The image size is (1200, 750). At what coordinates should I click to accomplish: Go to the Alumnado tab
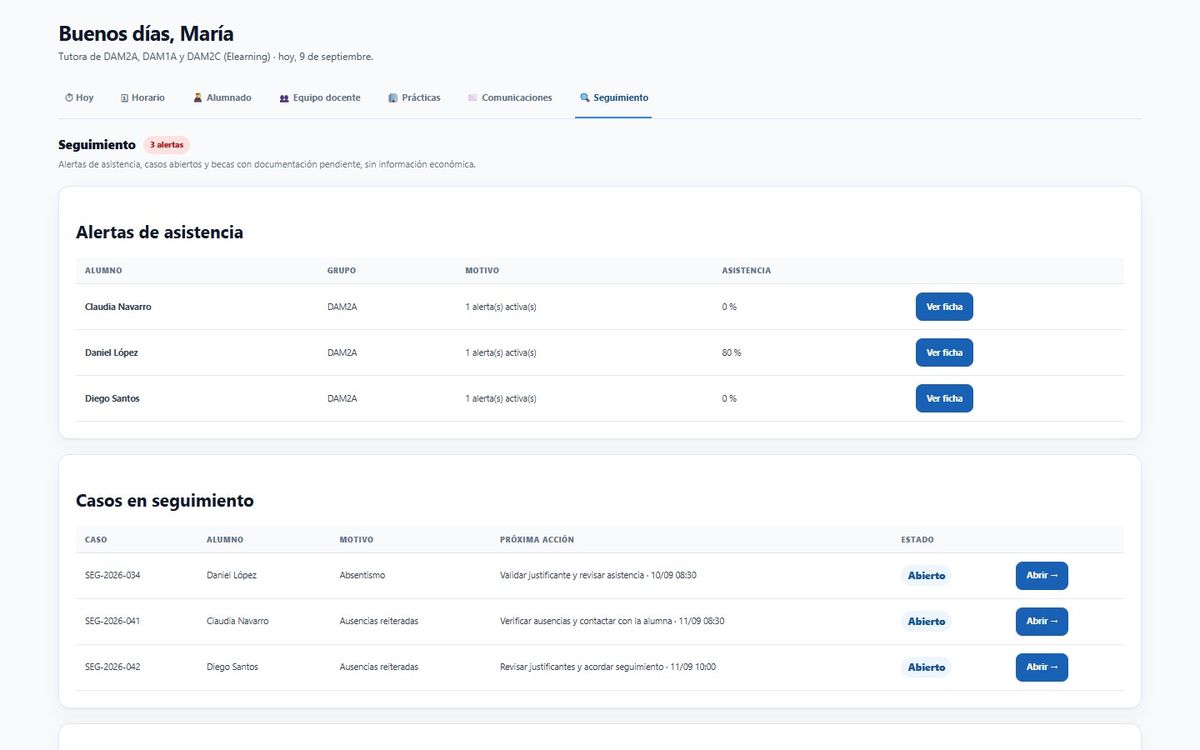[x=223, y=98]
